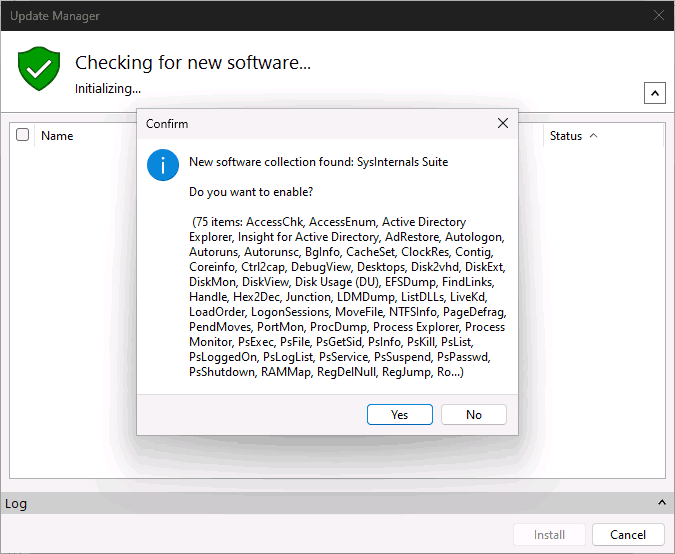Sort list by Name column header
Screen dimensions: 675x554
coord(57,136)
